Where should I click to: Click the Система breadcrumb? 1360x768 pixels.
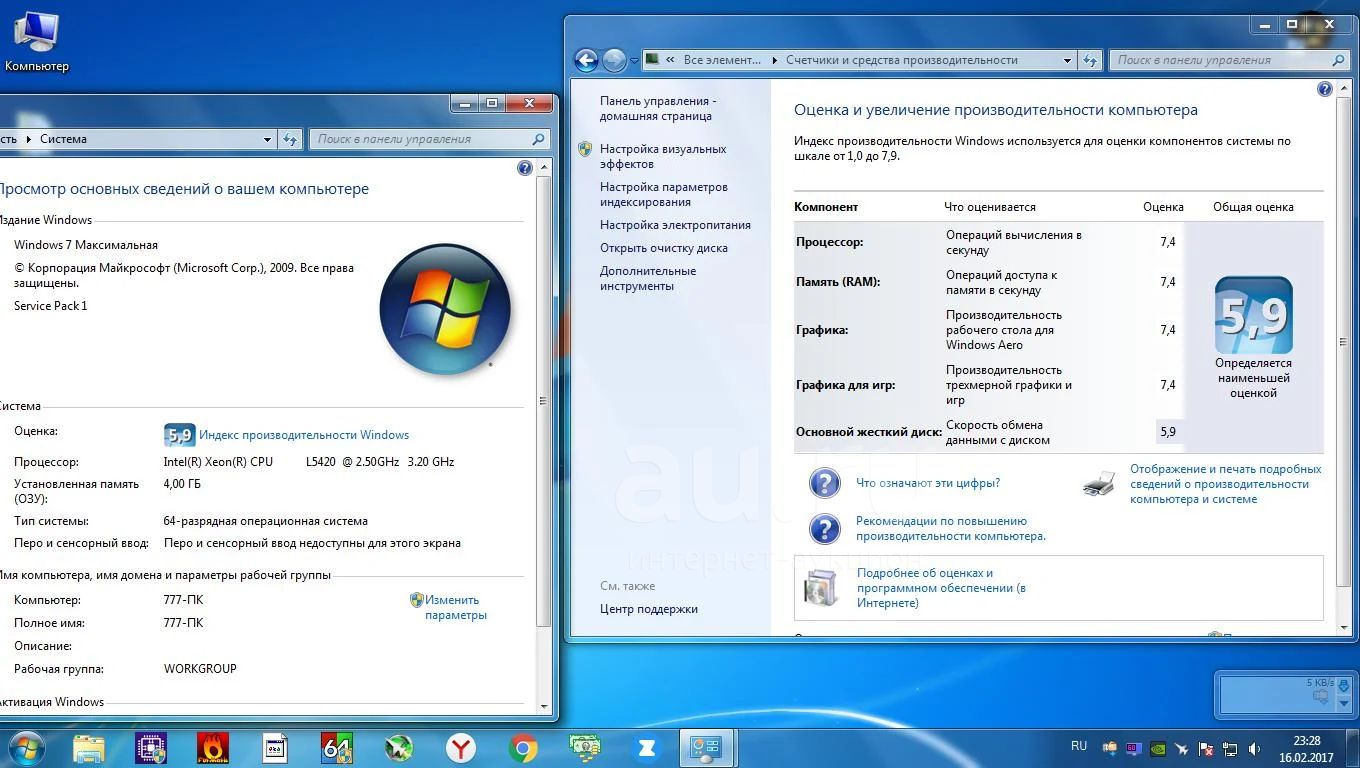pyautogui.click(x=63, y=139)
